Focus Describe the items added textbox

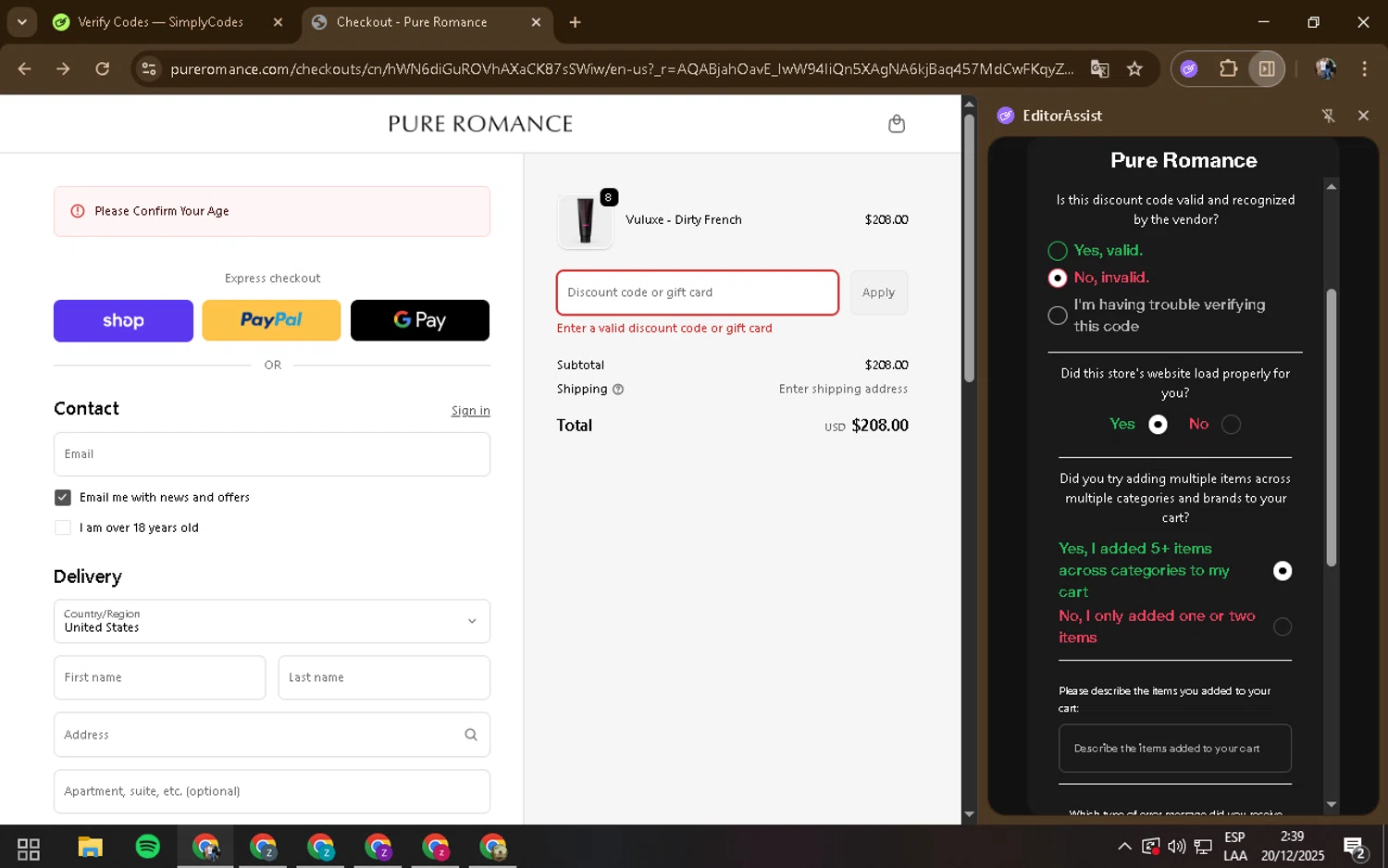1175,748
